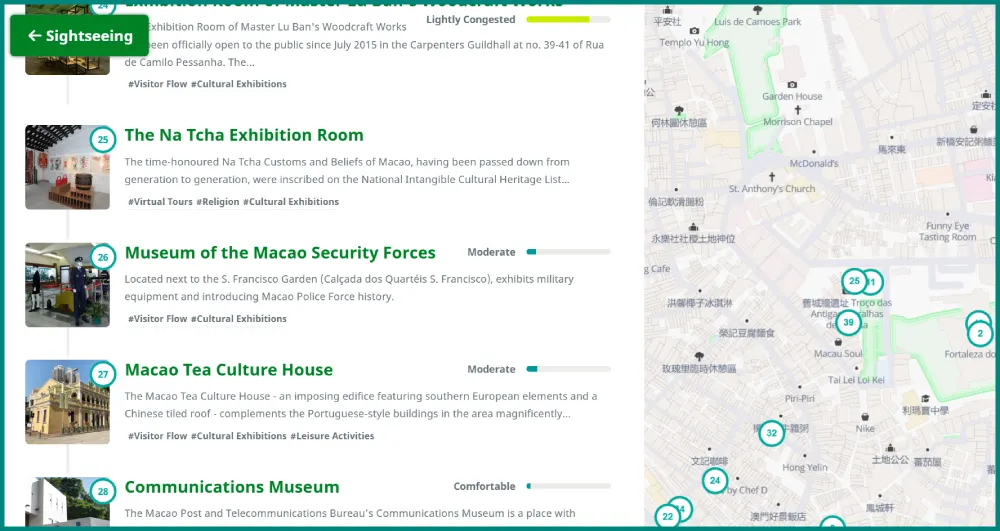Viewport: 1000px width, 531px height.
Task: Click Museum of Macao Security Forces thumbnail
Action: tap(67, 284)
